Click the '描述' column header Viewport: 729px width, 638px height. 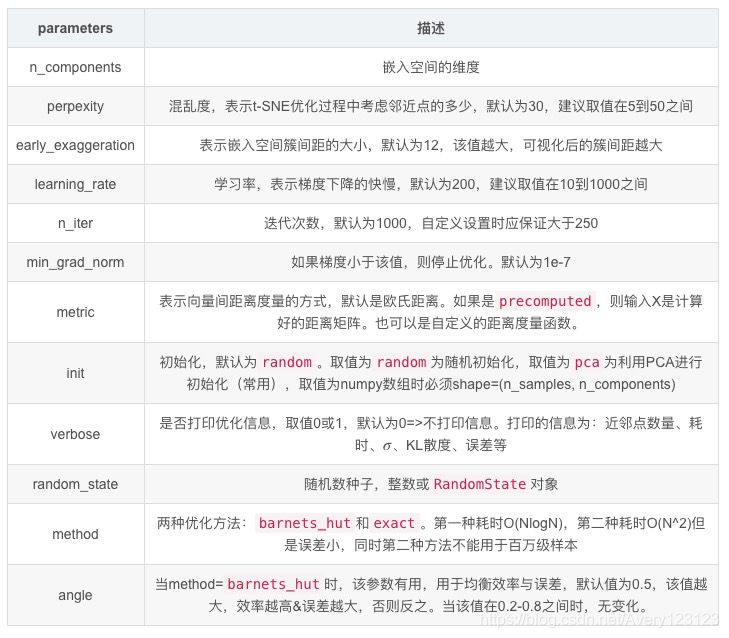(431, 28)
